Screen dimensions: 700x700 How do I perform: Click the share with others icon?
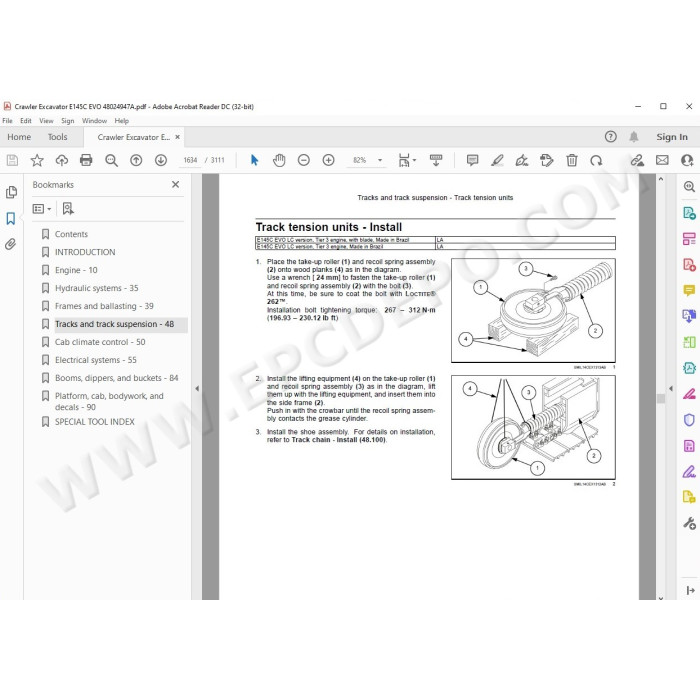coord(688,160)
